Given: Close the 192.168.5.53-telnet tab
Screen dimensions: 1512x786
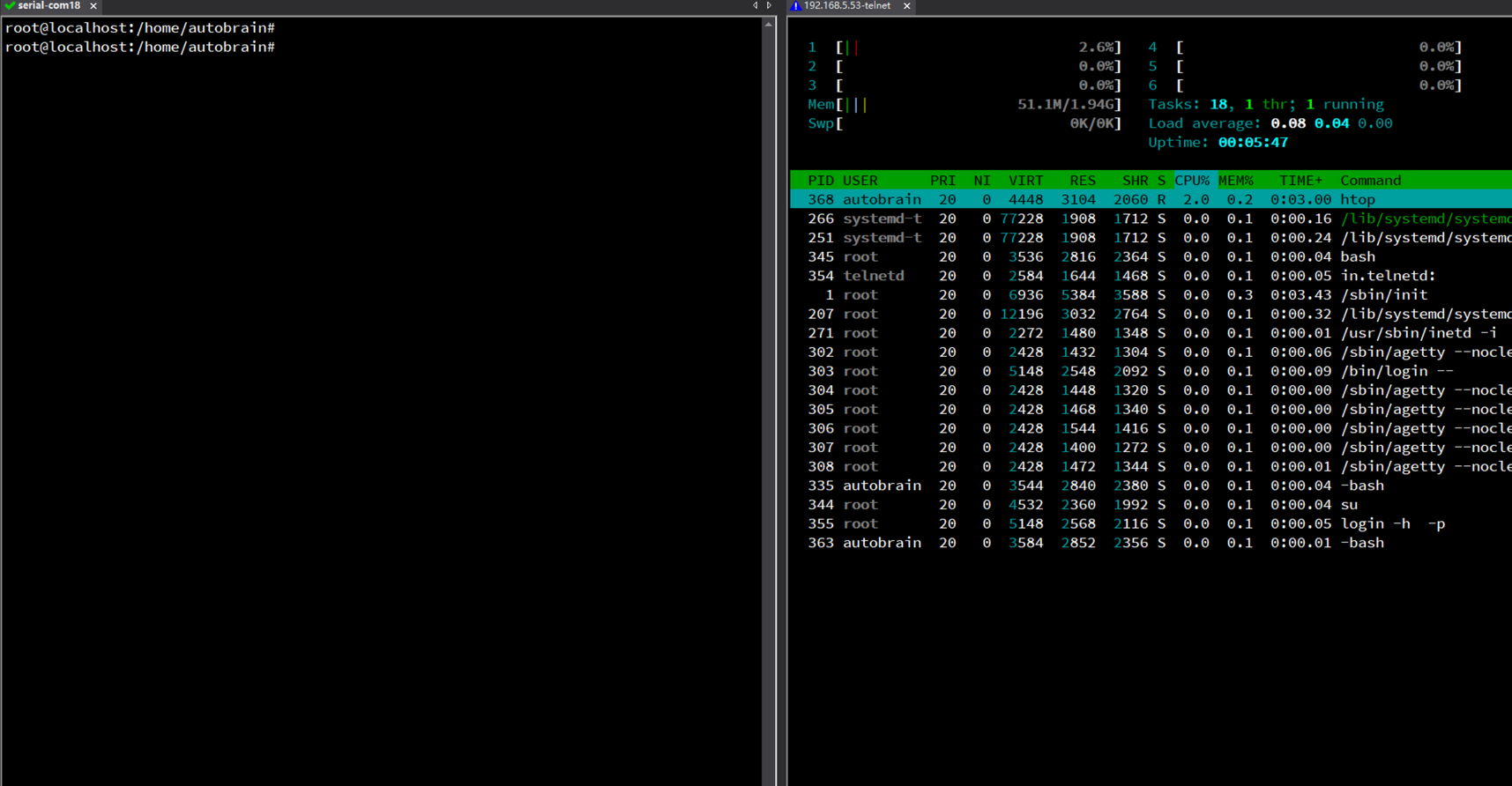Looking at the screenshot, I should tap(906, 6).
